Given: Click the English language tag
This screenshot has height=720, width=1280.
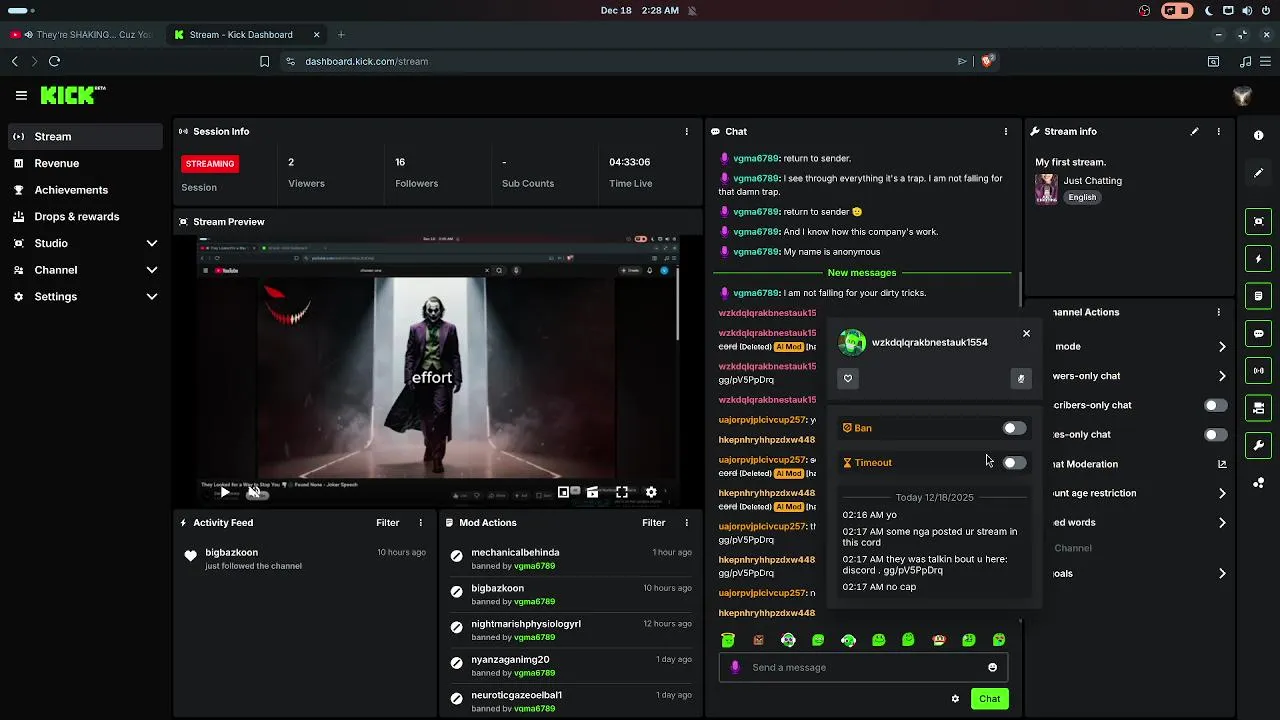Looking at the screenshot, I should pyautogui.click(x=1082, y=197).
